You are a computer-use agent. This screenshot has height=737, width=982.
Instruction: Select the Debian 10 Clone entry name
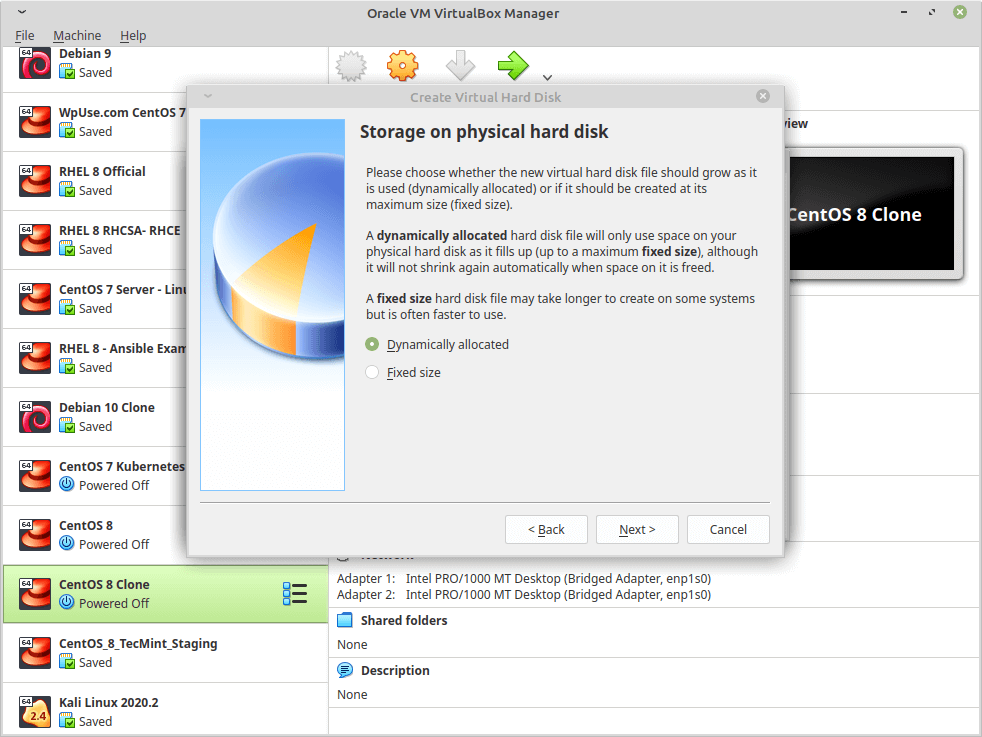[x=106, y=408]
